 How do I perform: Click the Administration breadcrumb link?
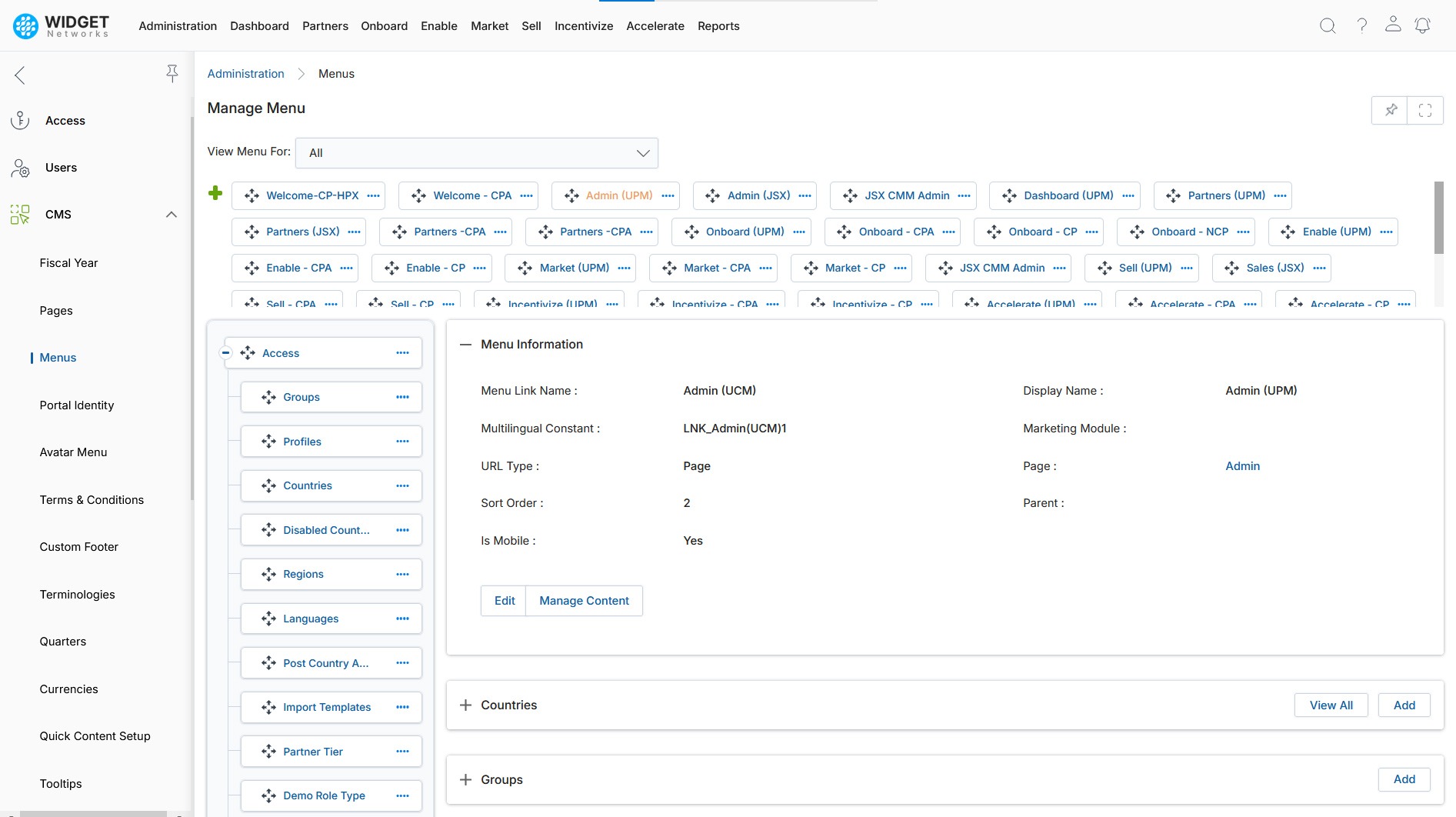pos(246,74)
